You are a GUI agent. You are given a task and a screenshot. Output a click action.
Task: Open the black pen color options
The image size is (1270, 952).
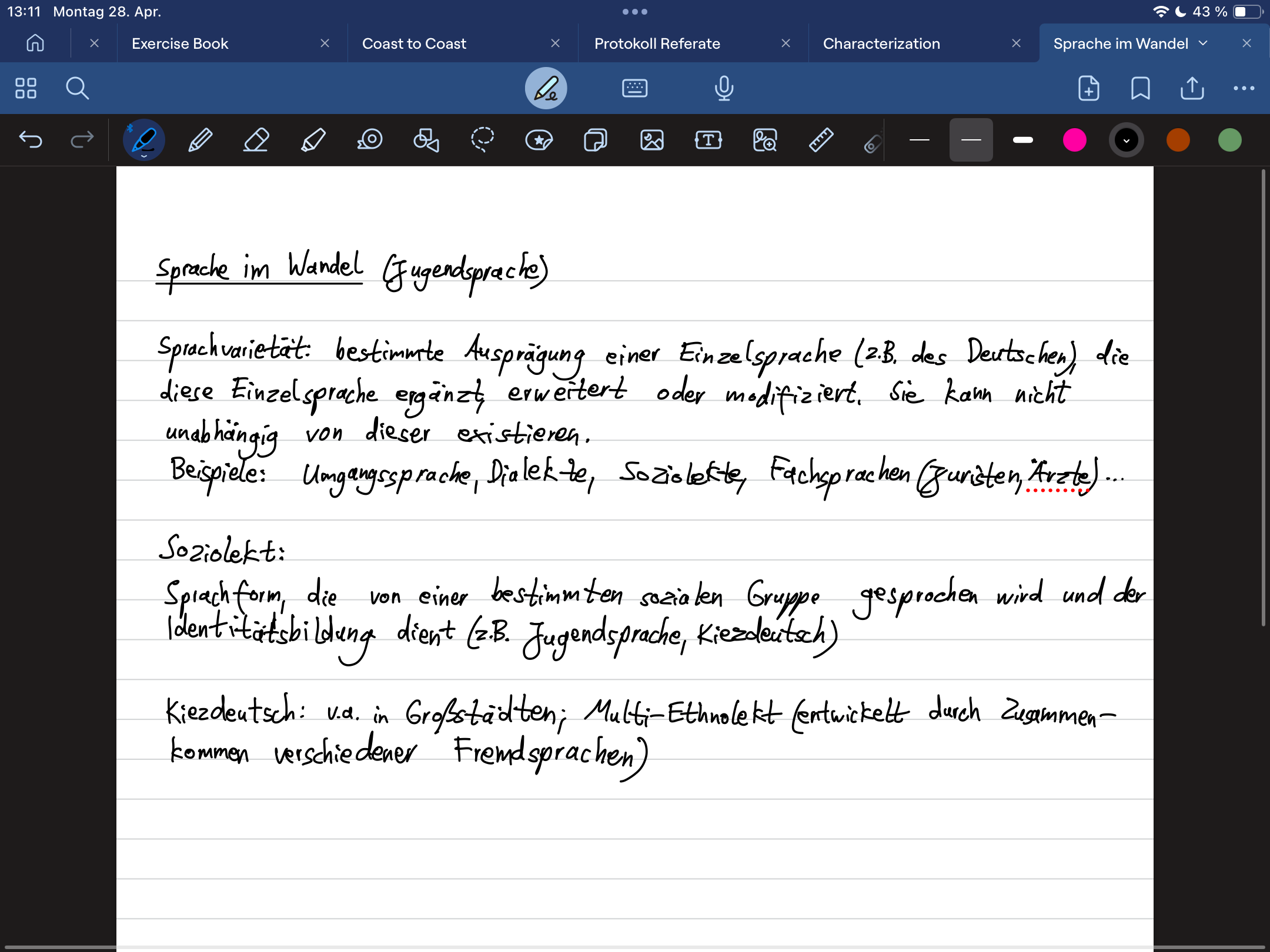(1127, 140)
